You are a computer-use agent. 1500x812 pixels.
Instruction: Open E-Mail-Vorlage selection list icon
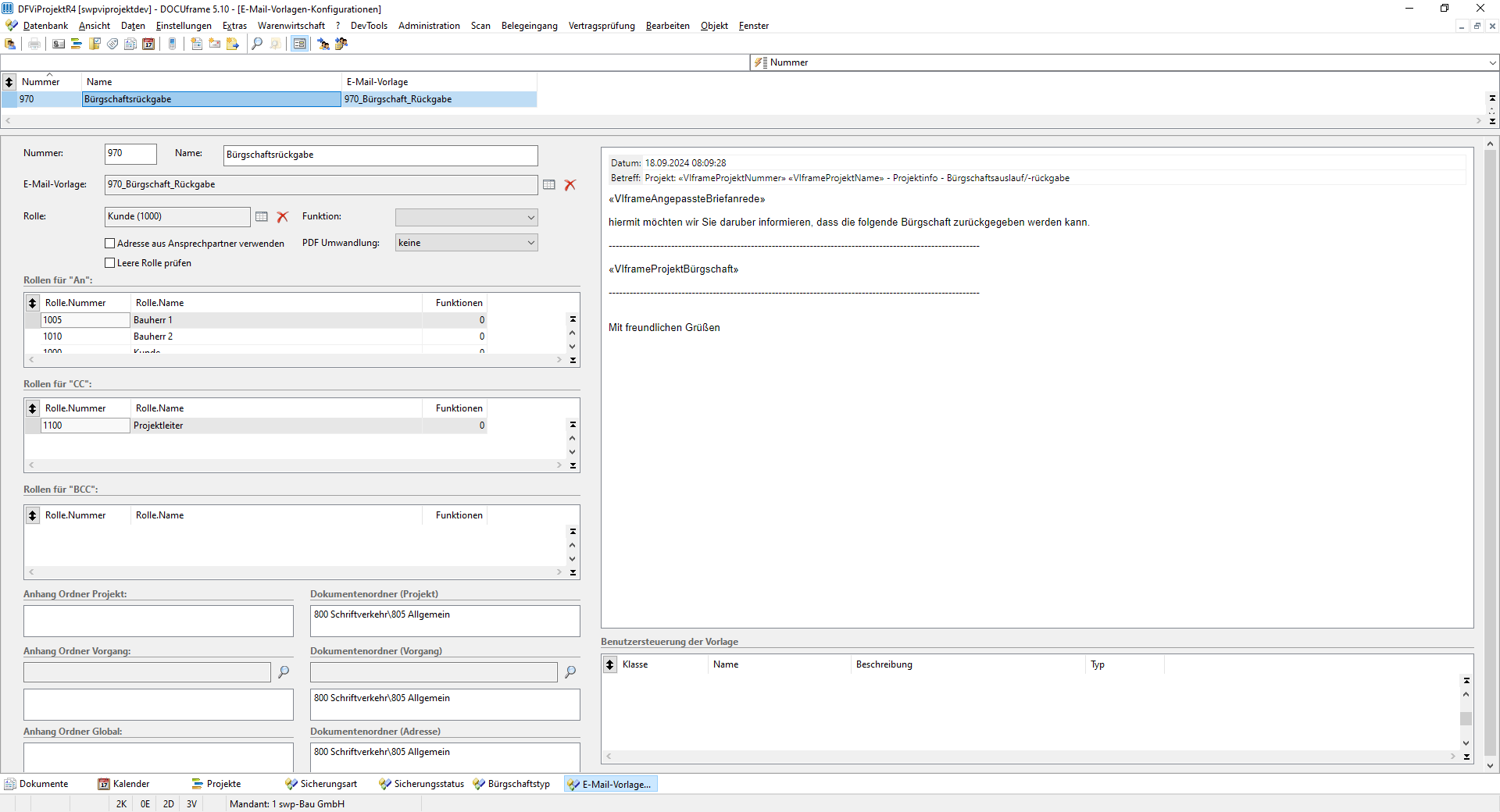pyautogui.click(x=549, y=185)
